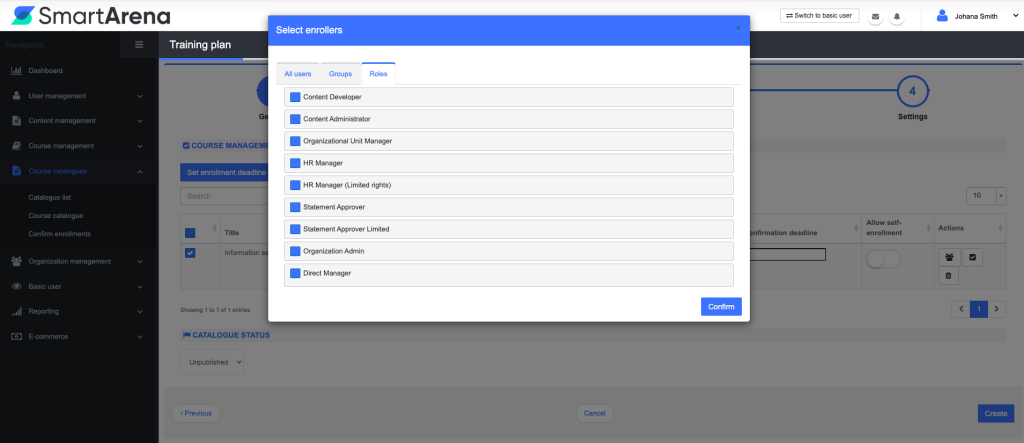Expand Organization management chevron

pos(140,261)
